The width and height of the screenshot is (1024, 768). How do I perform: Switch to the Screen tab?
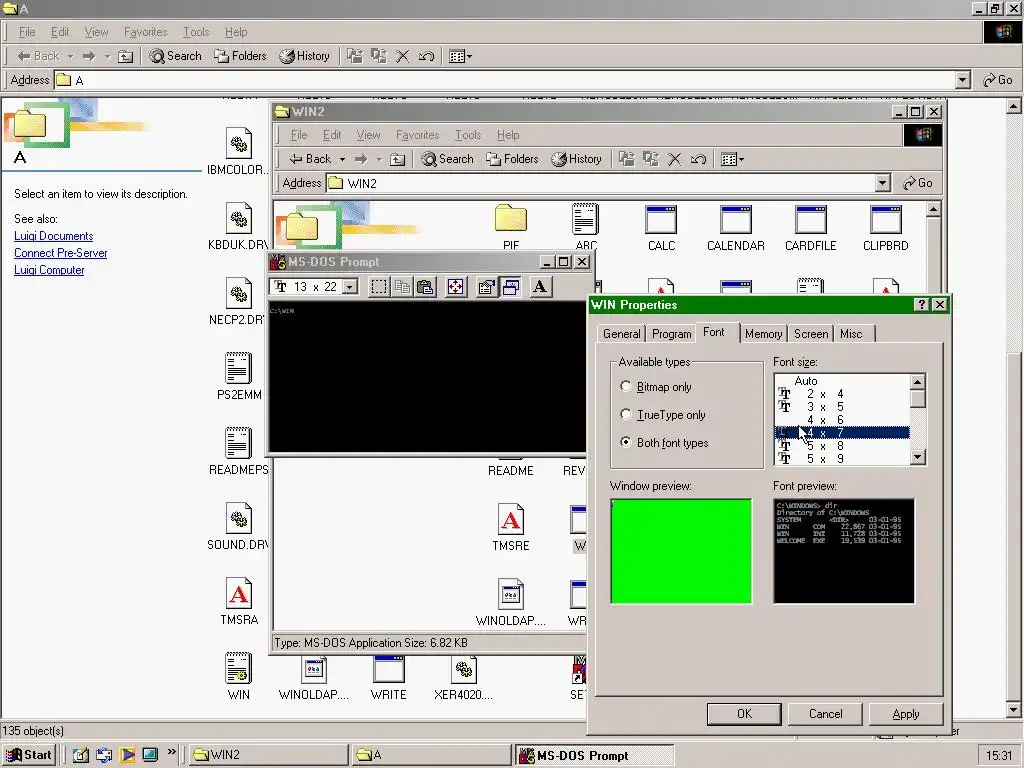coord(811,334)
